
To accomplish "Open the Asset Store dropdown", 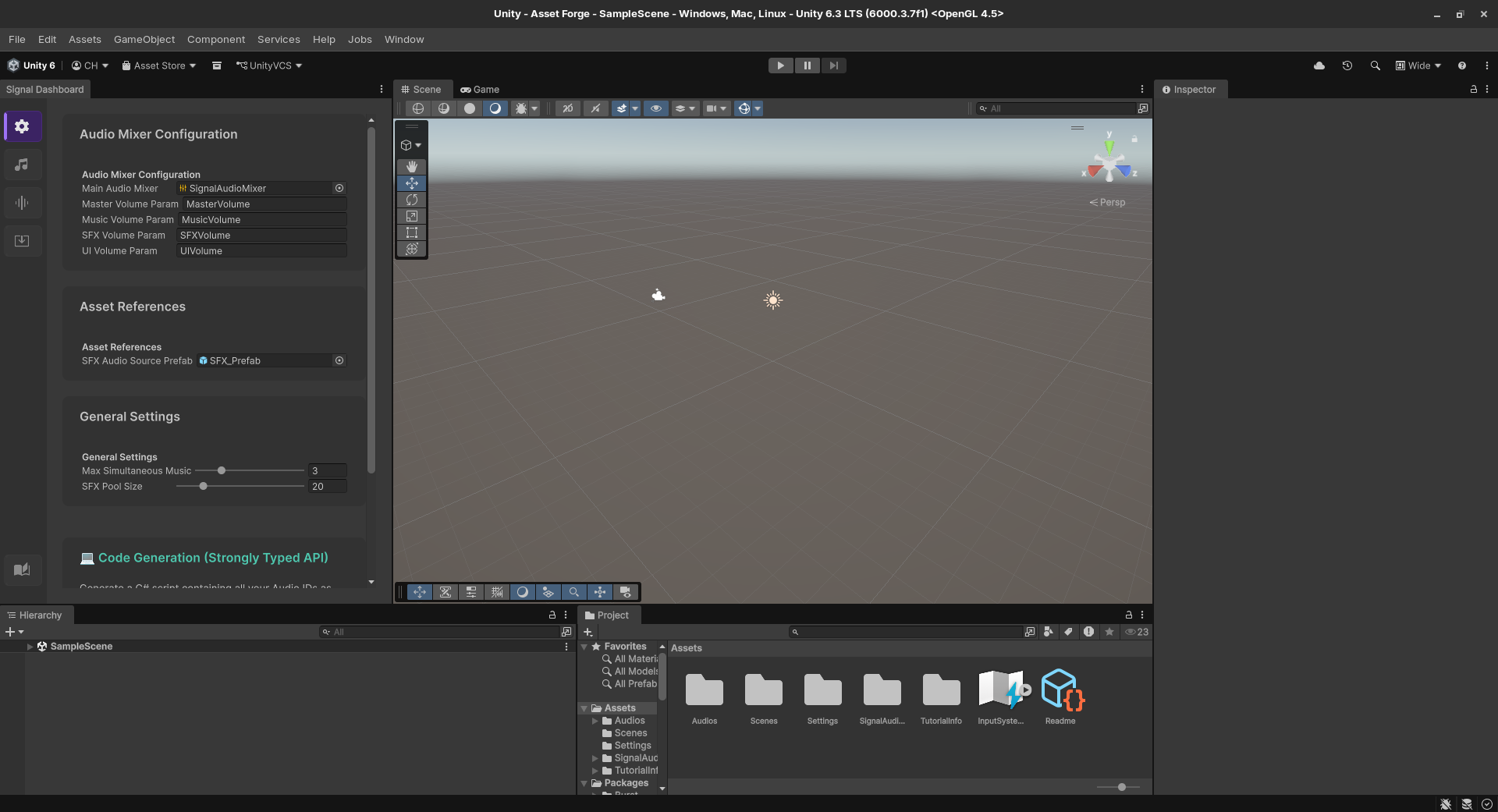I will click(x=159, y=66).
